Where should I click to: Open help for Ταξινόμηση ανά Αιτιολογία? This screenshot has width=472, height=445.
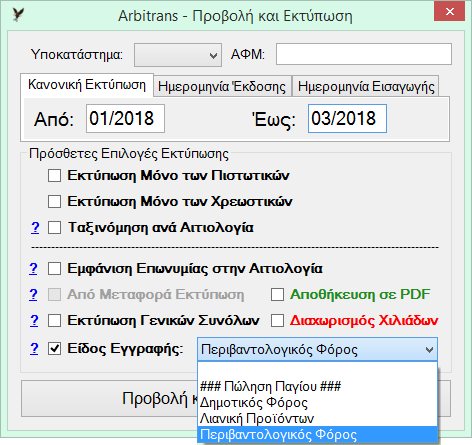tap(35, 228)
